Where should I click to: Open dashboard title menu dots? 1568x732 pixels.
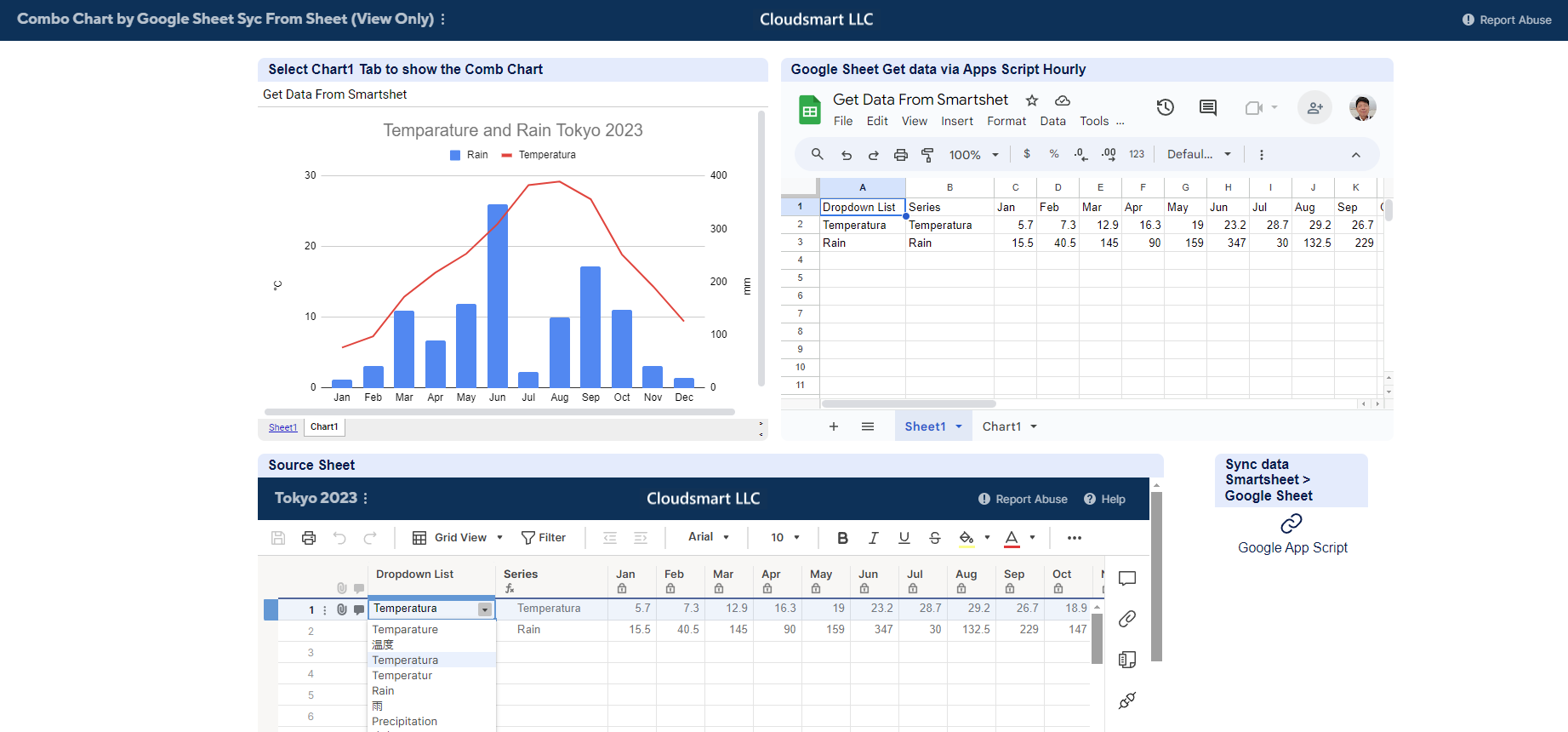(x=443, y=20)
